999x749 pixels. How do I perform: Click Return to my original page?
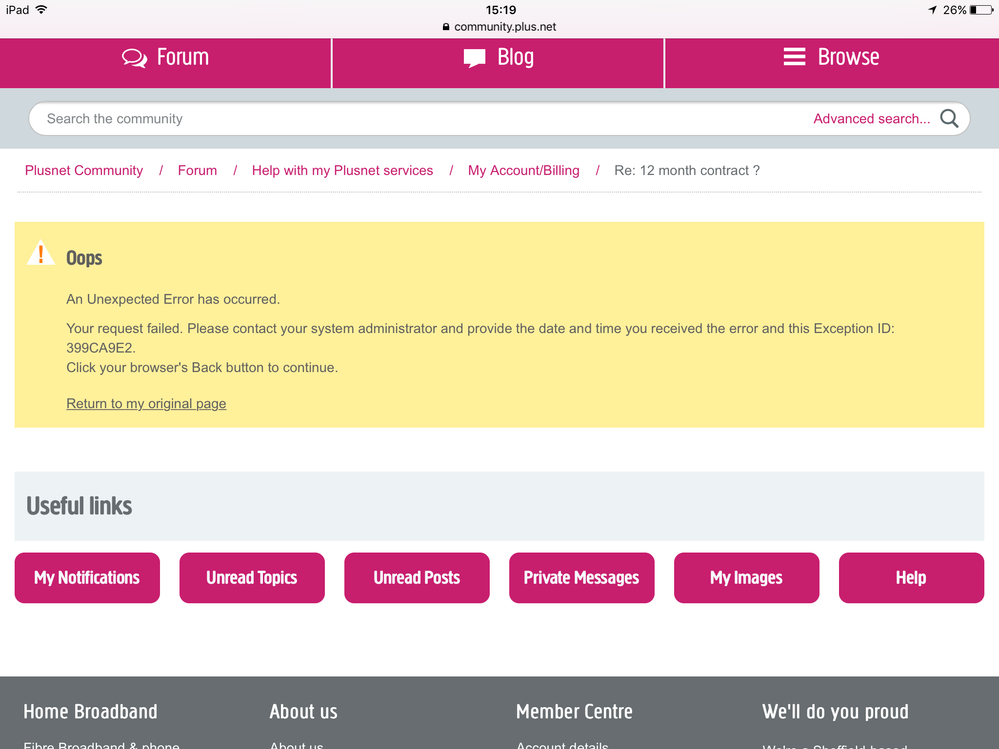point(146,404)
